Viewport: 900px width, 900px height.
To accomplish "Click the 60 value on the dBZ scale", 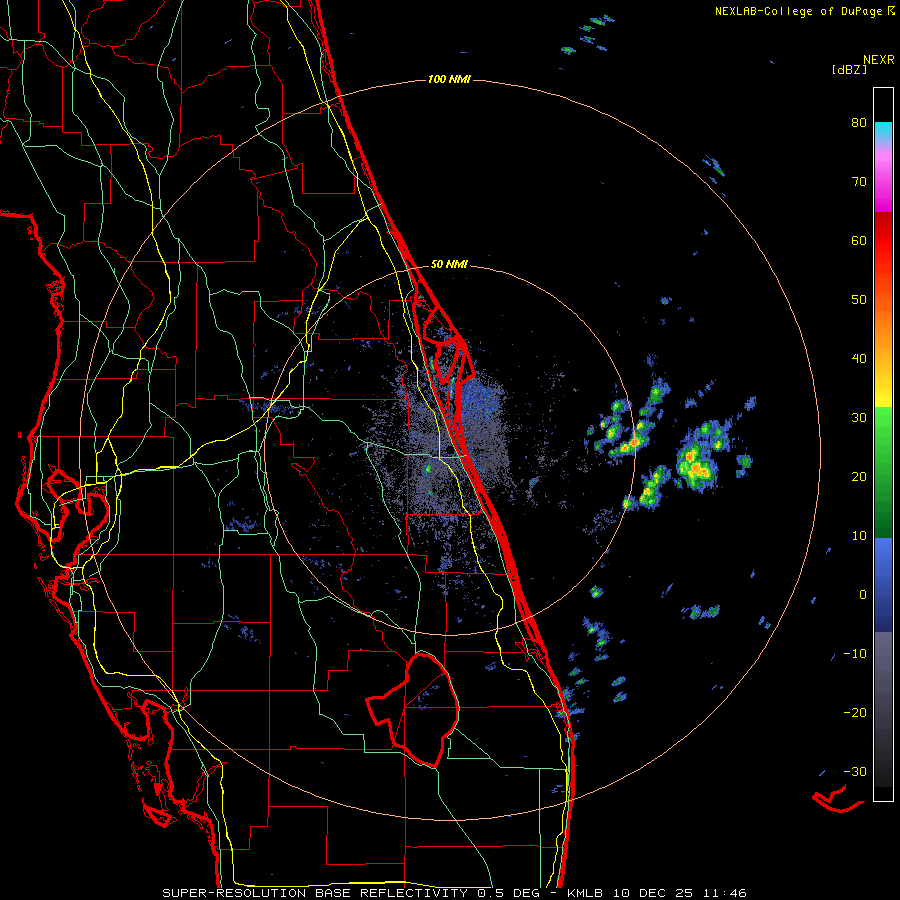I will click(x=859, y=240).
